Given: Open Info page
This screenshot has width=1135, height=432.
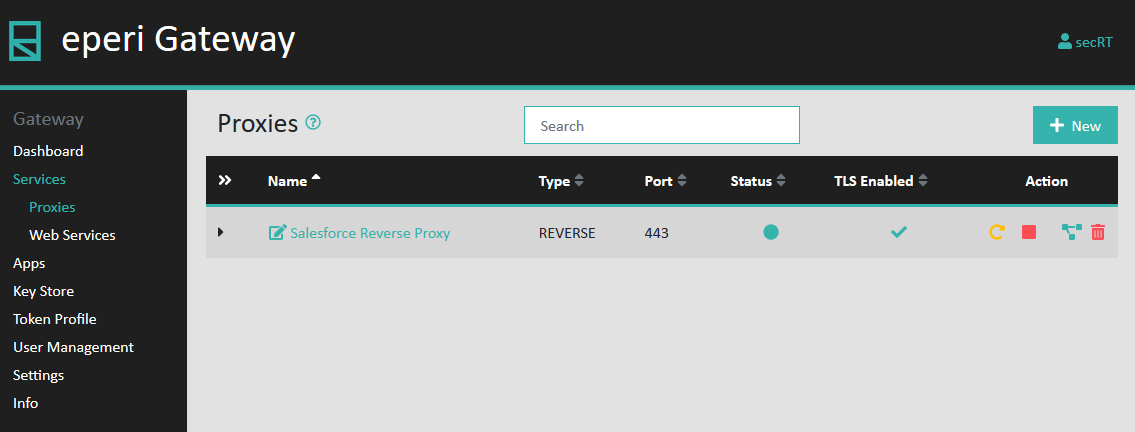Looking at the screenshot, I should 25,403.
